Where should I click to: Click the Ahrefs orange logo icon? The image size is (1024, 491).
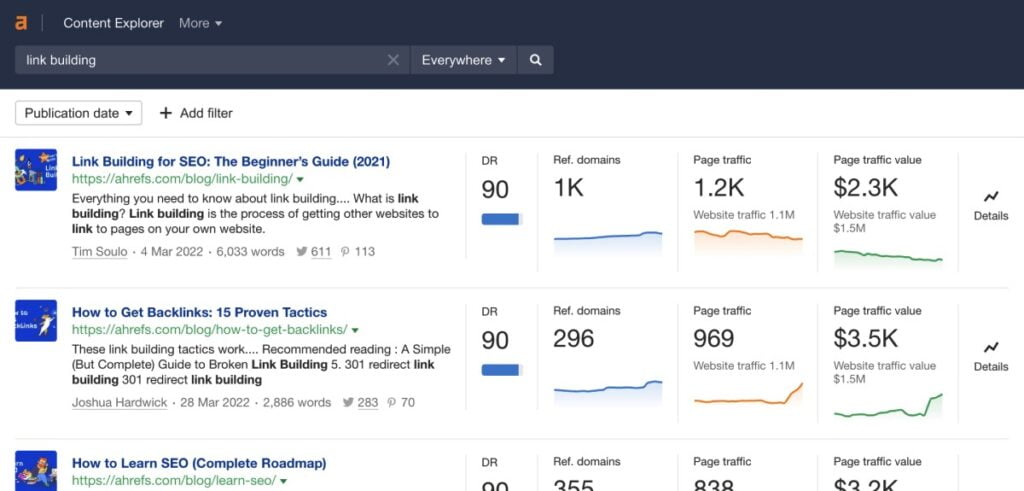coord(22,23)
